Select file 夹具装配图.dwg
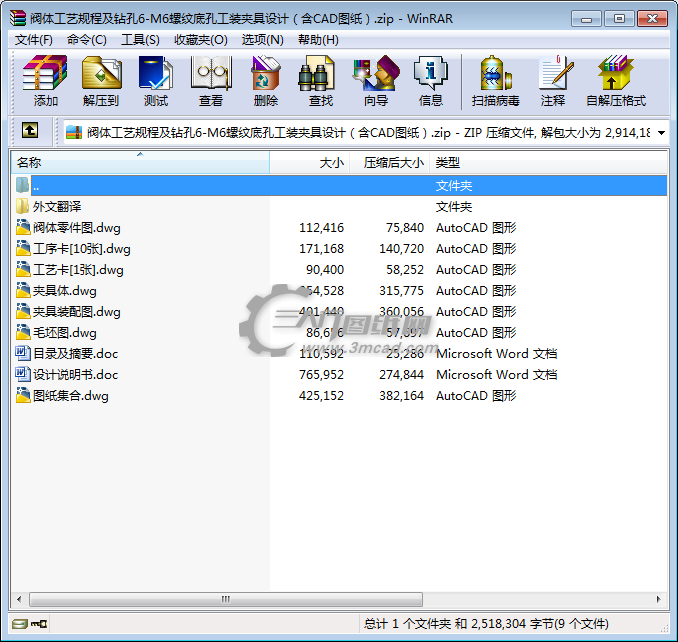 [x=77, y=312]
